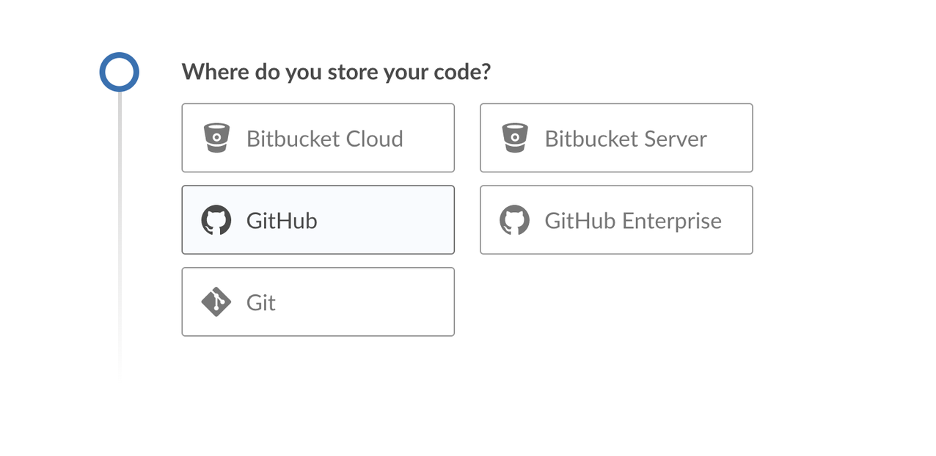Click the GitHub Enterprise octocat icon
Screen dimensions: 936x456
[x=514, y=220]
